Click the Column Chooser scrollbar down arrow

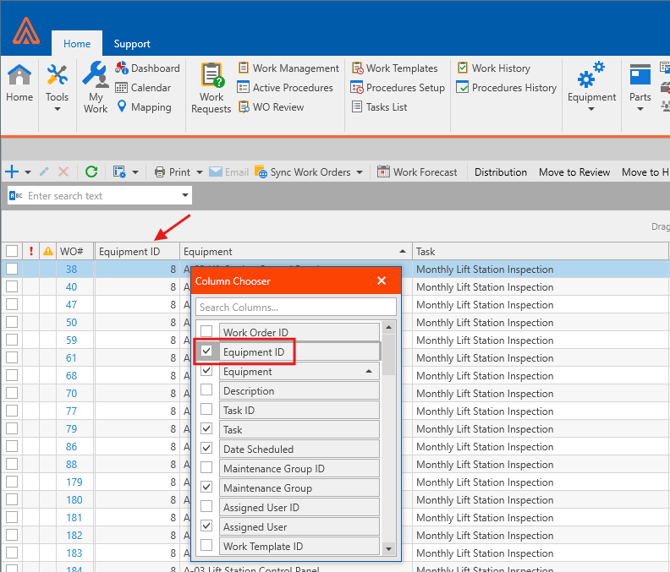pyautogui.click(x=389, y=548)
